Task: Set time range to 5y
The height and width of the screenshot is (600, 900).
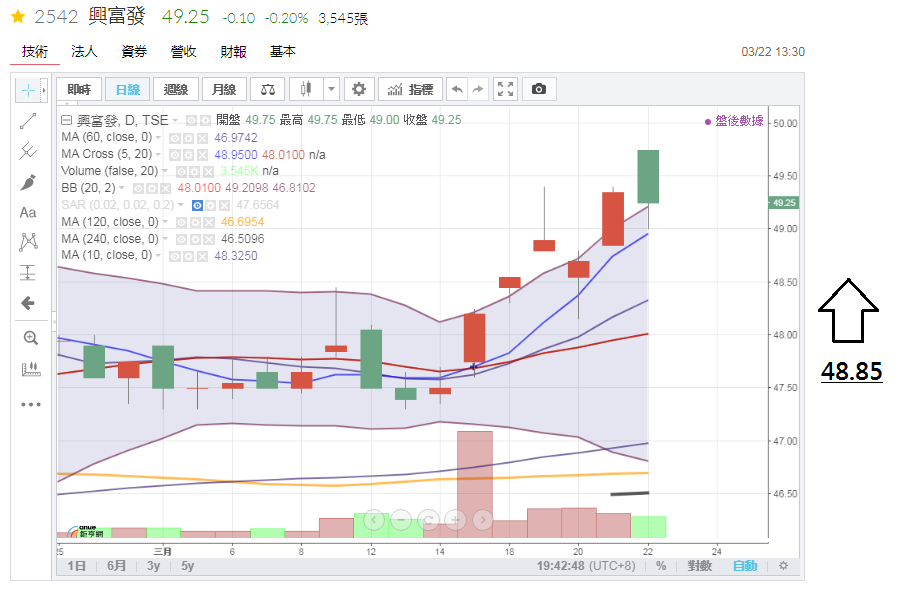Action: point(188,566)
